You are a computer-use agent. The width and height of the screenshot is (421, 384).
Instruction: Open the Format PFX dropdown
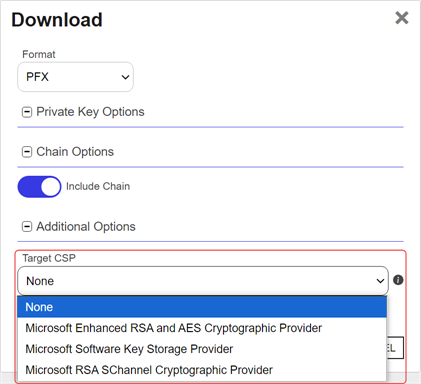point(75,77)
